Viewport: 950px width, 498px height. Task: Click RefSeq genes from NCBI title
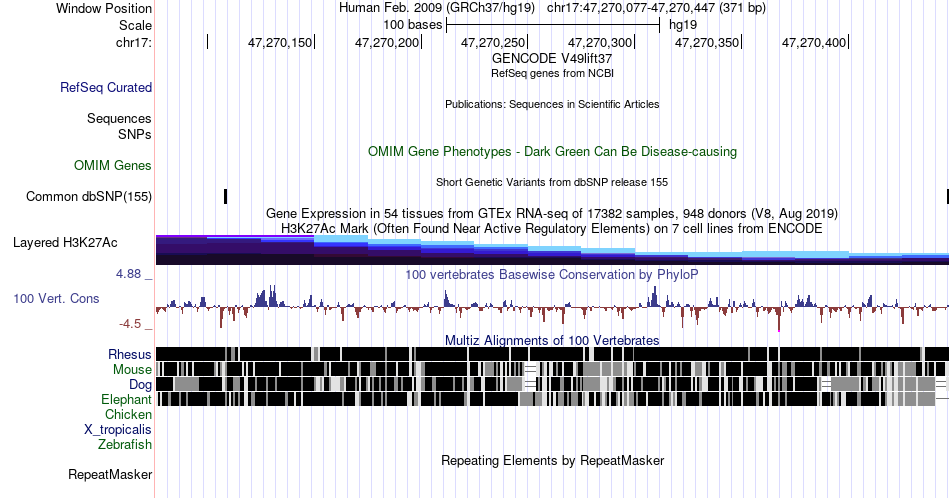pyautogui.click(x=552, y=73)
